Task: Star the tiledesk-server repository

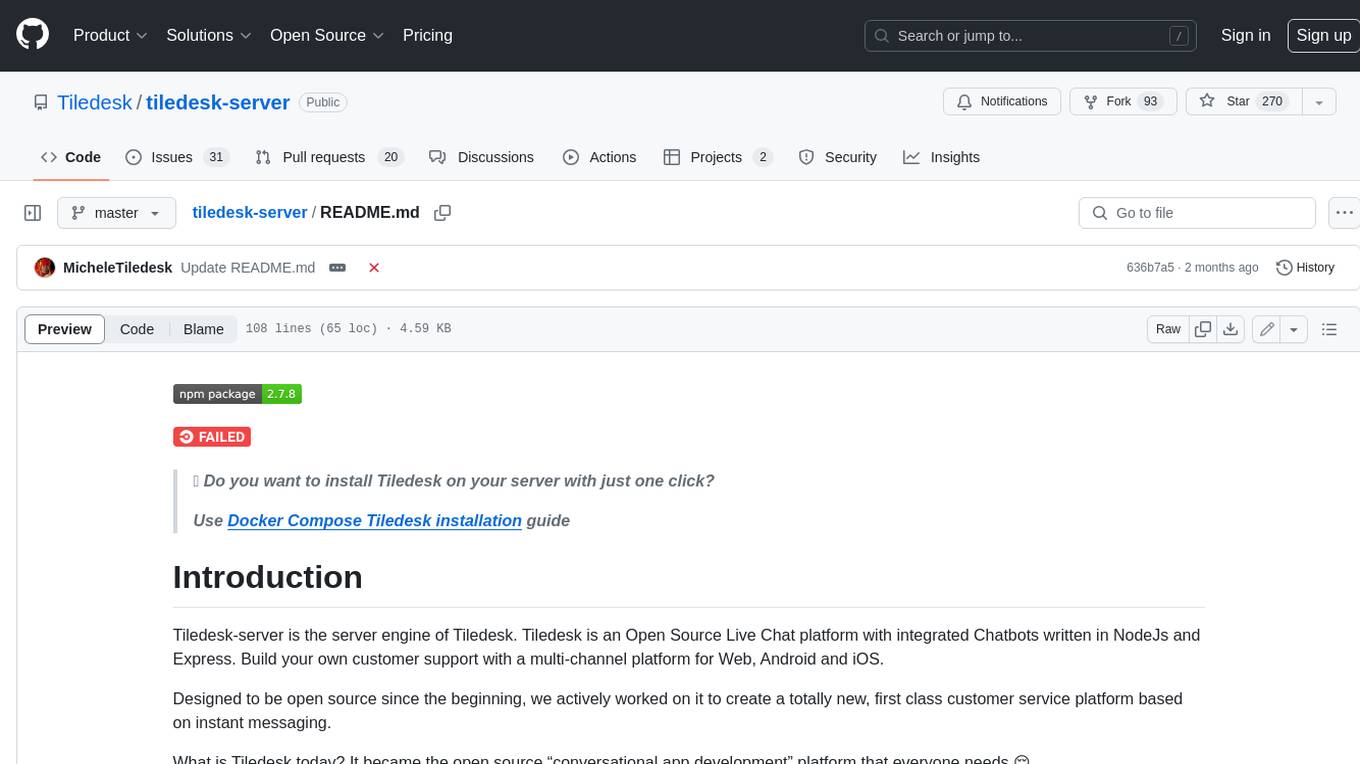Action: [1244, 102]
